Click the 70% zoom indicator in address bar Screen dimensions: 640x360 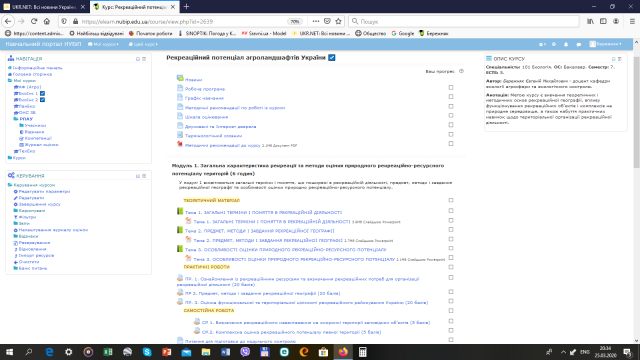coord(295,22)
